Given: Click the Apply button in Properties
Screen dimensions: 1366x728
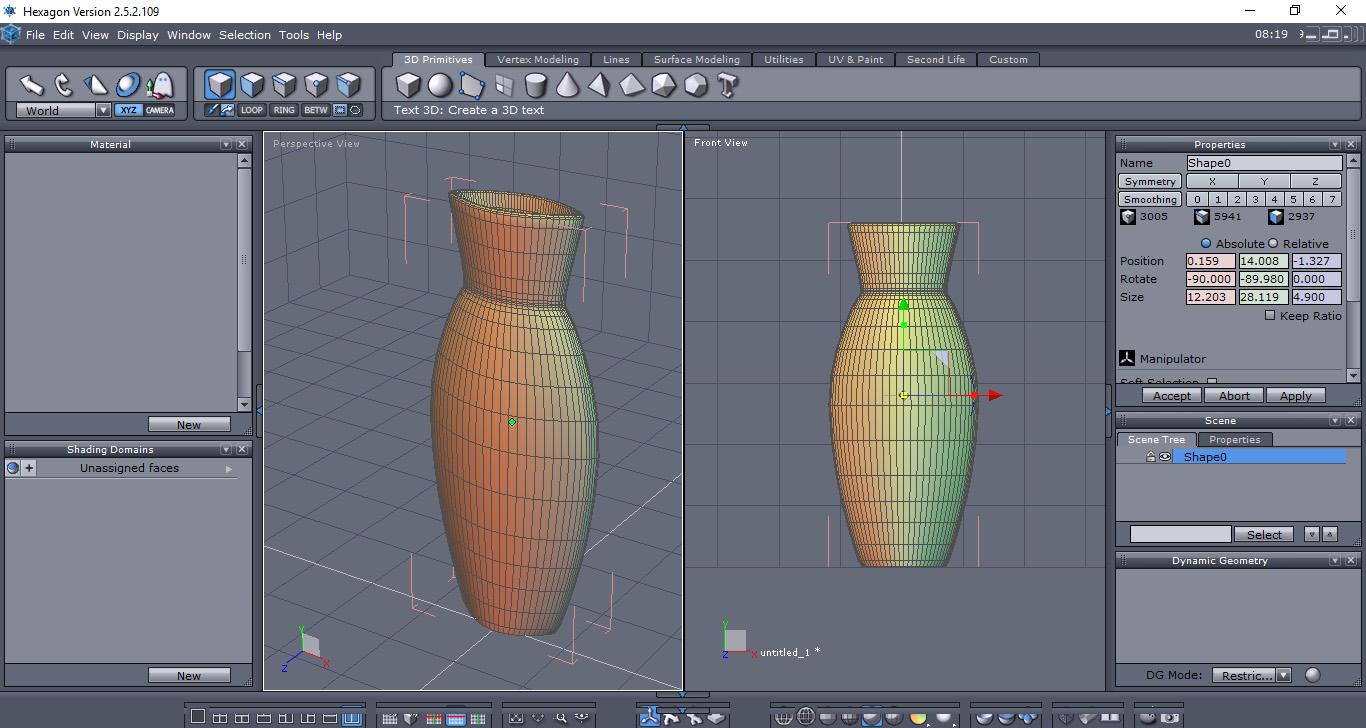Looking at the screenshot, I should click(1295, 396).
